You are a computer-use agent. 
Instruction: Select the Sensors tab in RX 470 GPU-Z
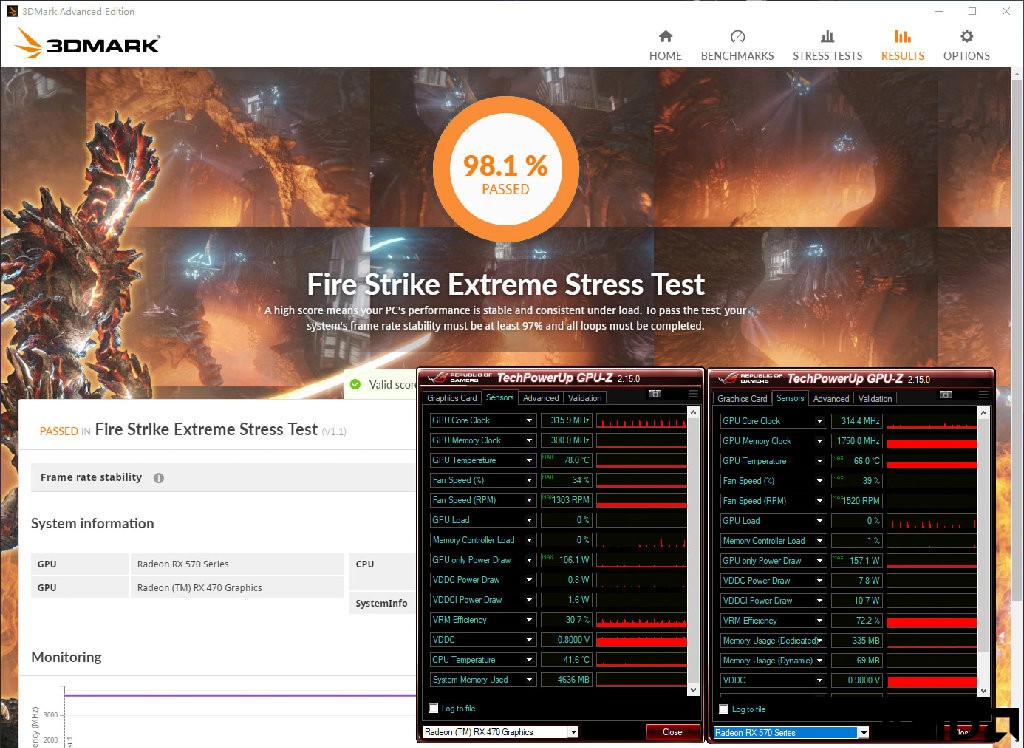tap(500, 397)
